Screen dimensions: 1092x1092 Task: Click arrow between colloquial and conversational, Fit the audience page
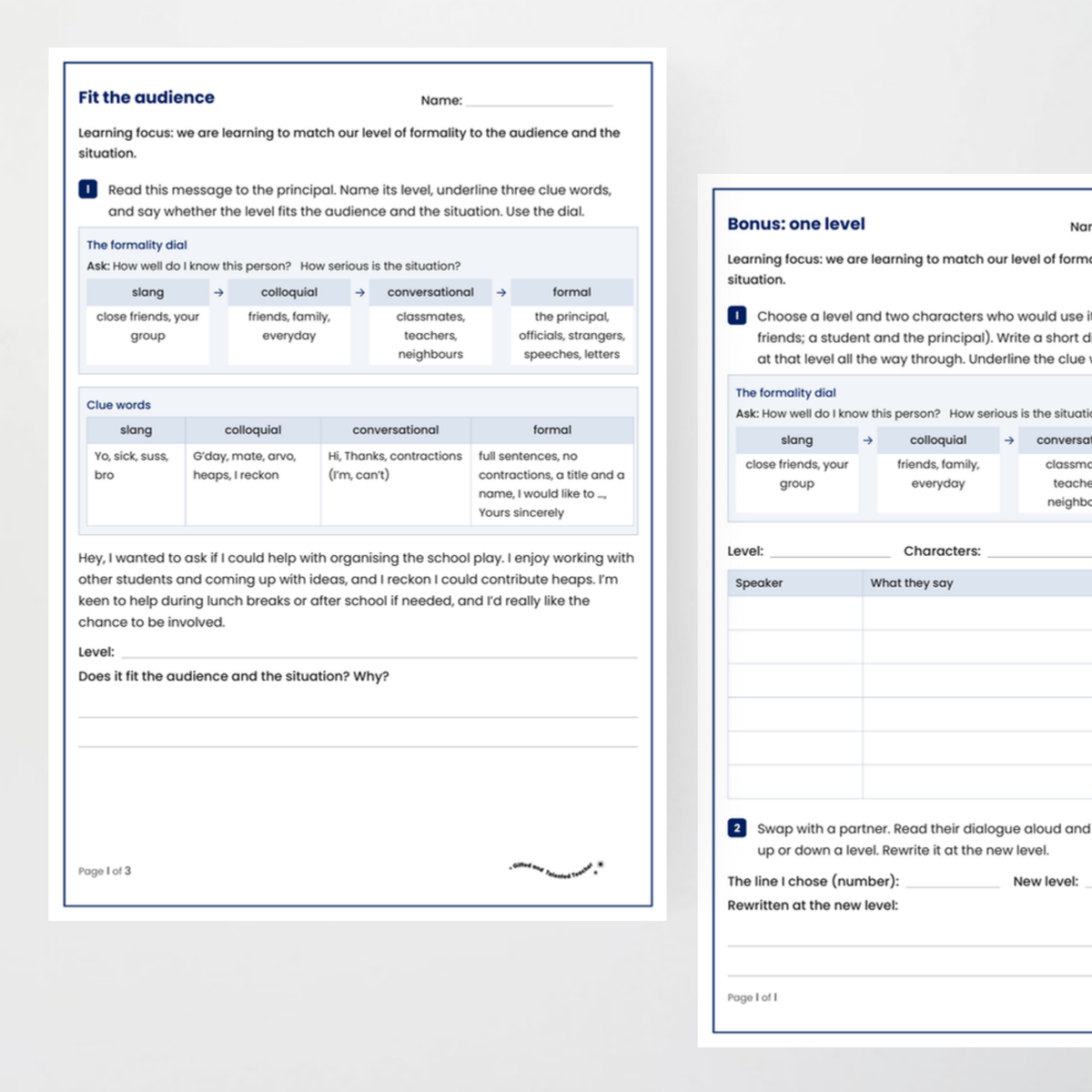tap(360, 292)
